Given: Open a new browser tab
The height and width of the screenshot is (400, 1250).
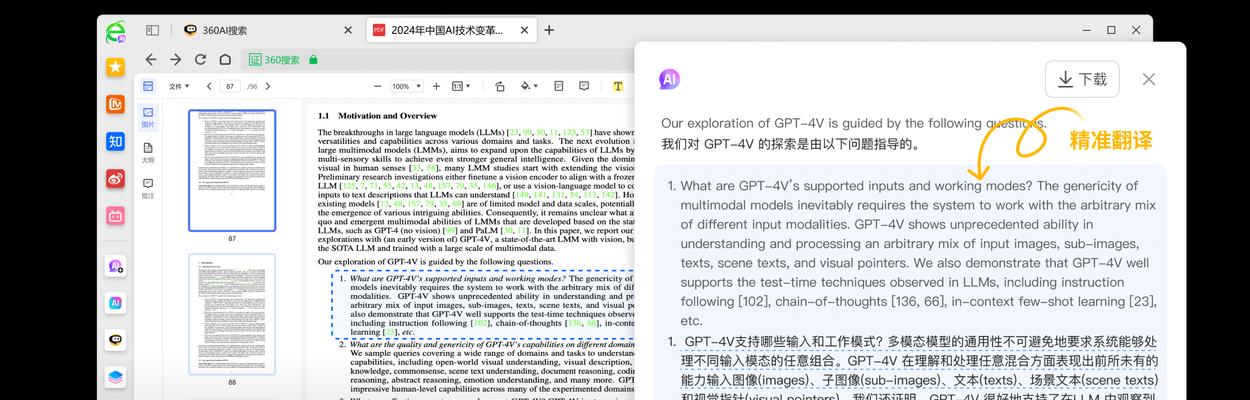Looking at the screenshot, I should pos(549,30).
